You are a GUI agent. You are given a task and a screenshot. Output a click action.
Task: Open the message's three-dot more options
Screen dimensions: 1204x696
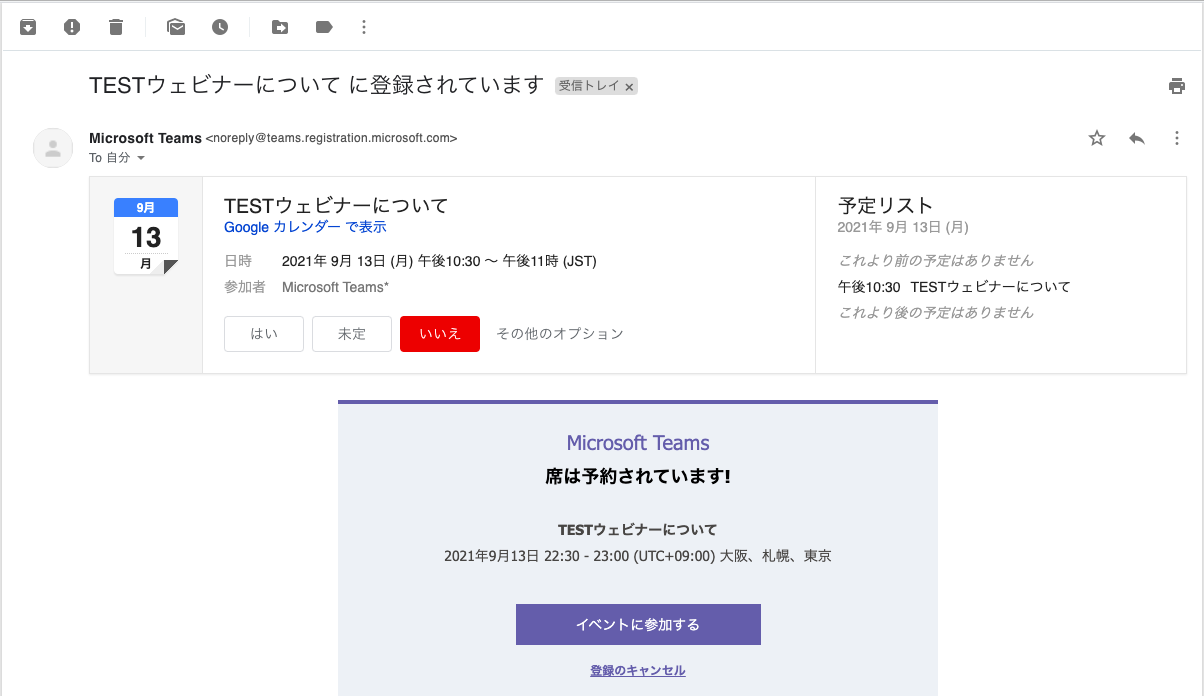[x=1177, y=138]
